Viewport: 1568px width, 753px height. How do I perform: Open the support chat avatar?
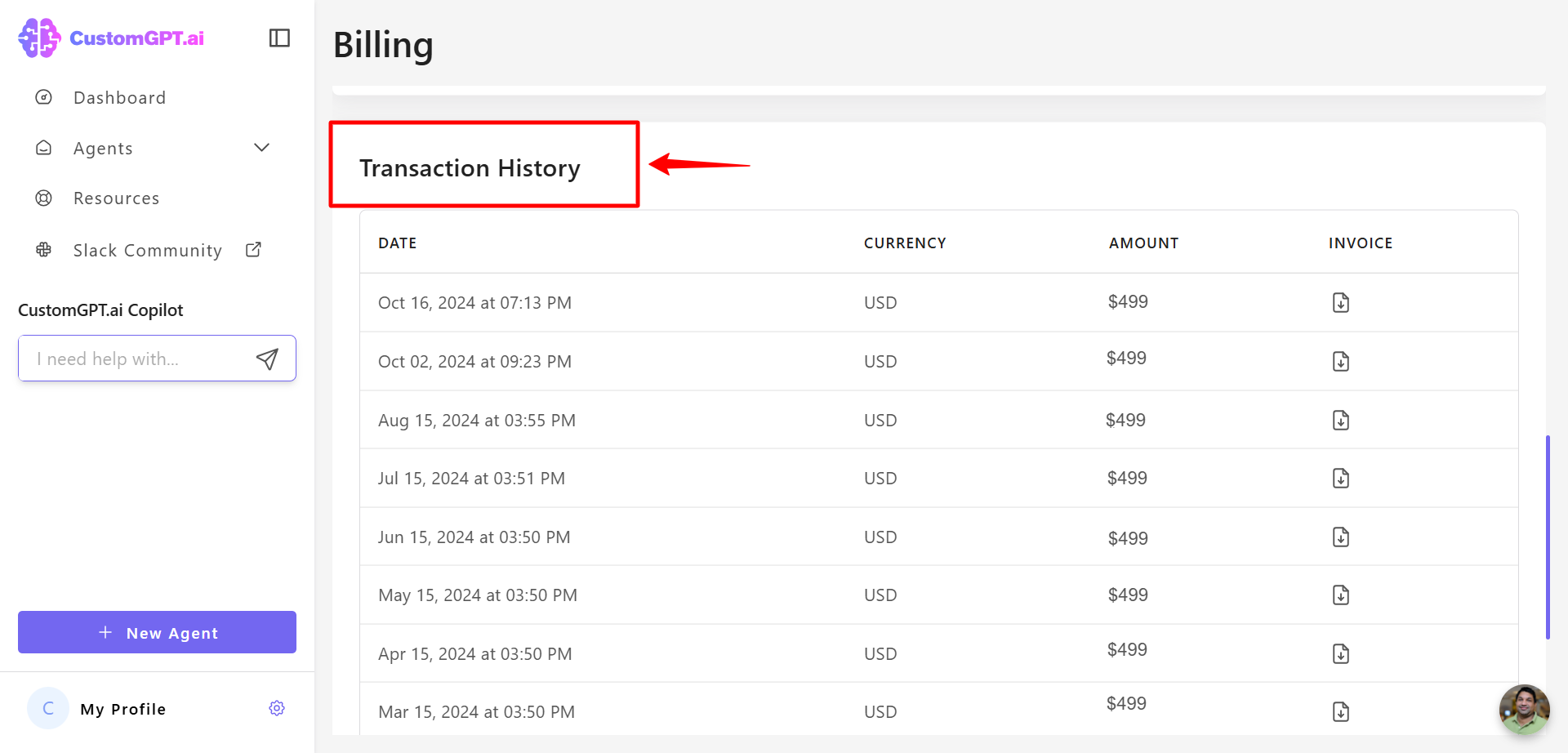point(1524,709)
